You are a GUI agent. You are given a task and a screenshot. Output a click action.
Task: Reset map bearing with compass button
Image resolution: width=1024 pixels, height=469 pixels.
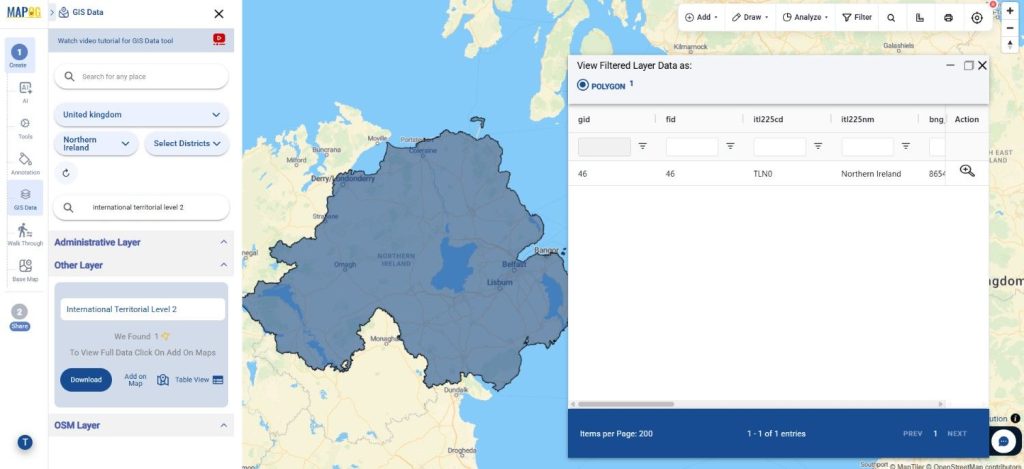coord(1010,44)
